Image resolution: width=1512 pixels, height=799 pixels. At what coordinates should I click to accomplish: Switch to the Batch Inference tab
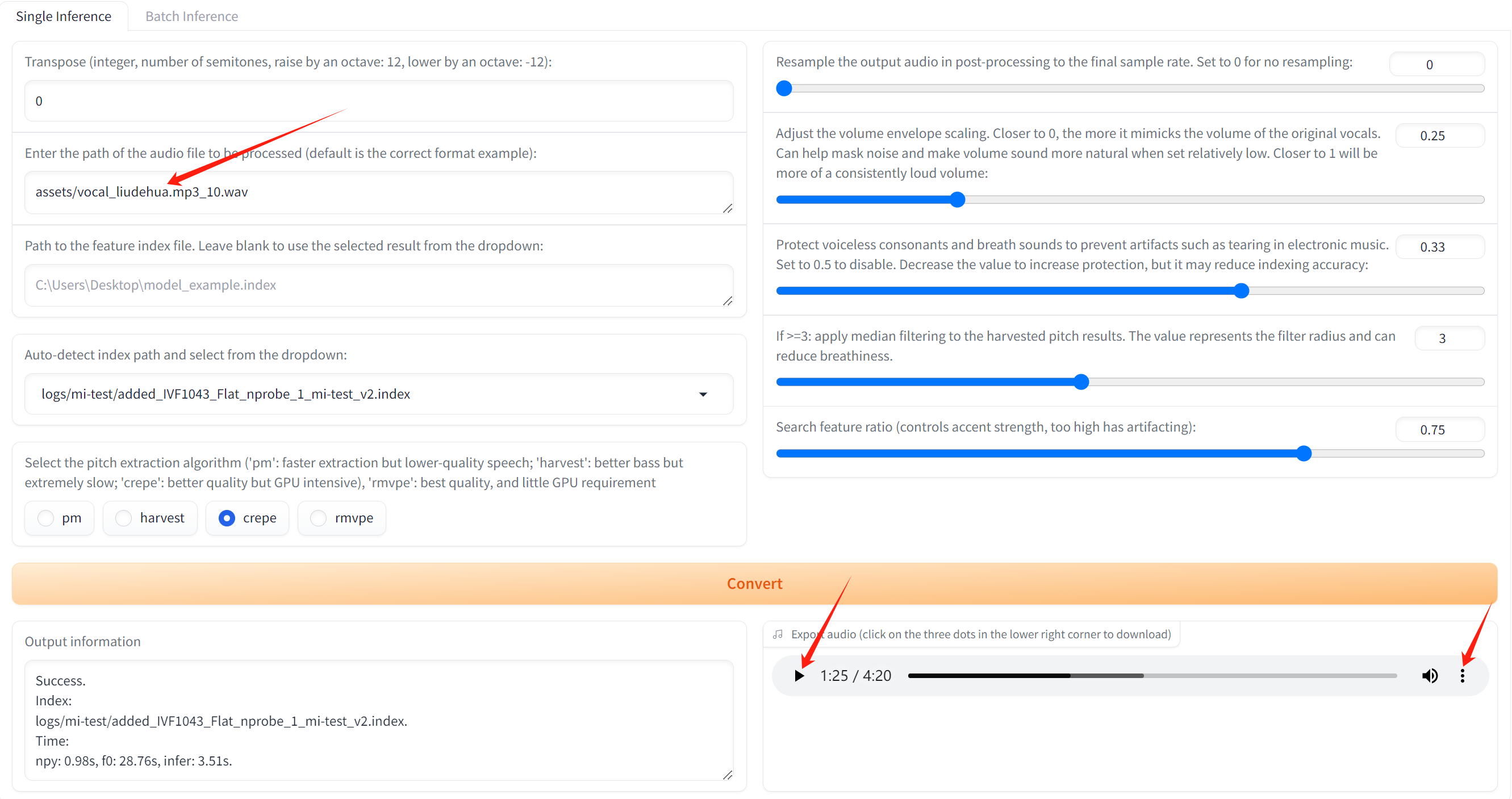coord(191,16)
